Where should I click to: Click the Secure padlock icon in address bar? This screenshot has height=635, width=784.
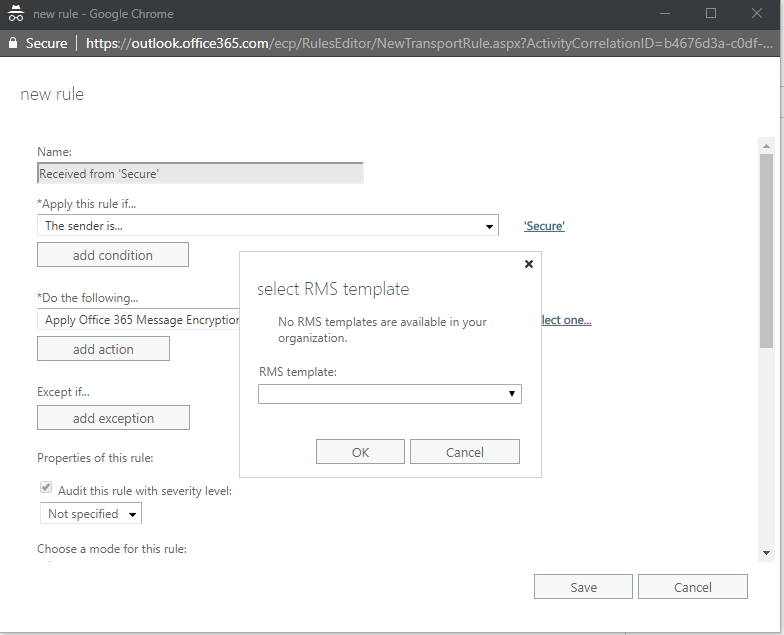13,43
